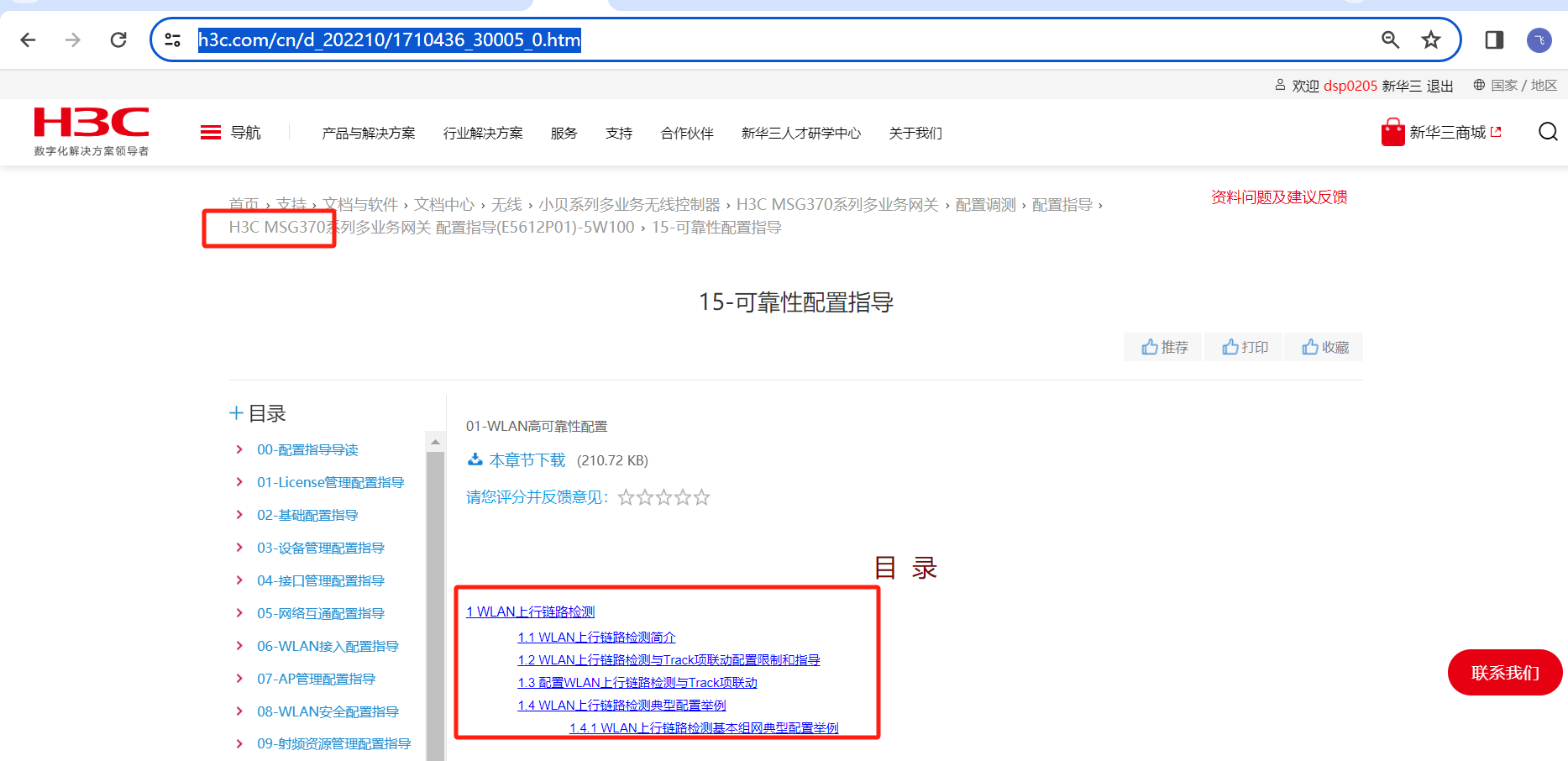The image size is (1568, 761).
Task: Click the 联系我们 button
Action: pos(1505,673)
